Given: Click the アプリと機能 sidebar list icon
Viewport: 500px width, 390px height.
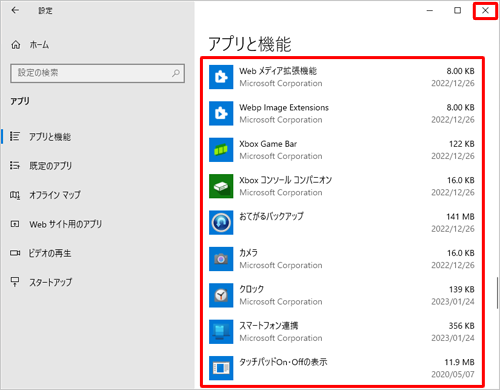Looking at the screenshot, I should tap(15, 136).
